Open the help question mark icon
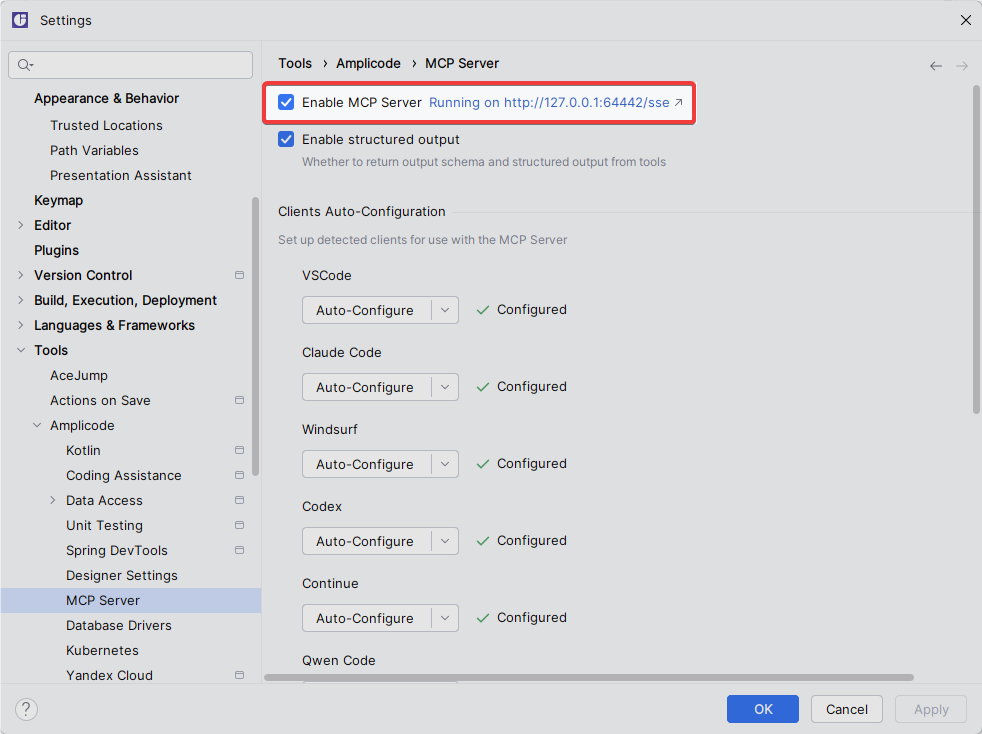982x734 pixels. click(26, 709)
